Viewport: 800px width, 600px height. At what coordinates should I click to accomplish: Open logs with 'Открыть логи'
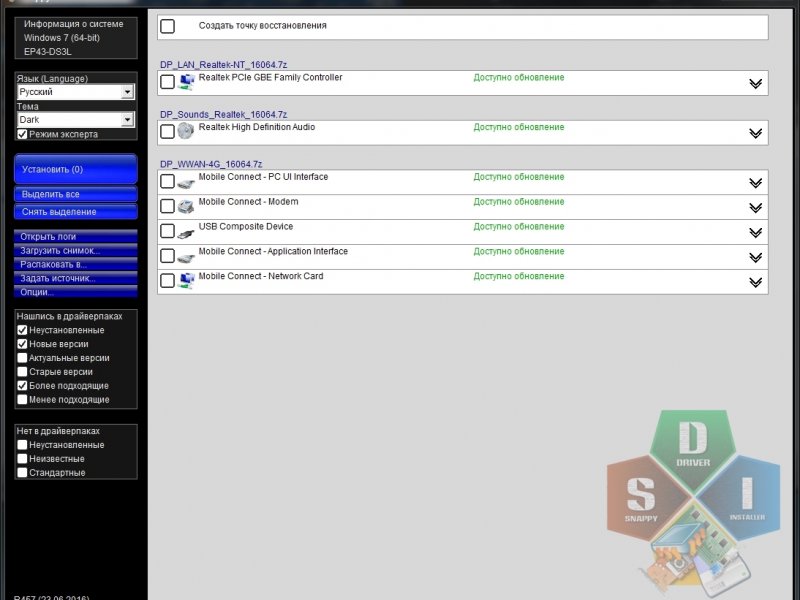[x=76, y=237]
